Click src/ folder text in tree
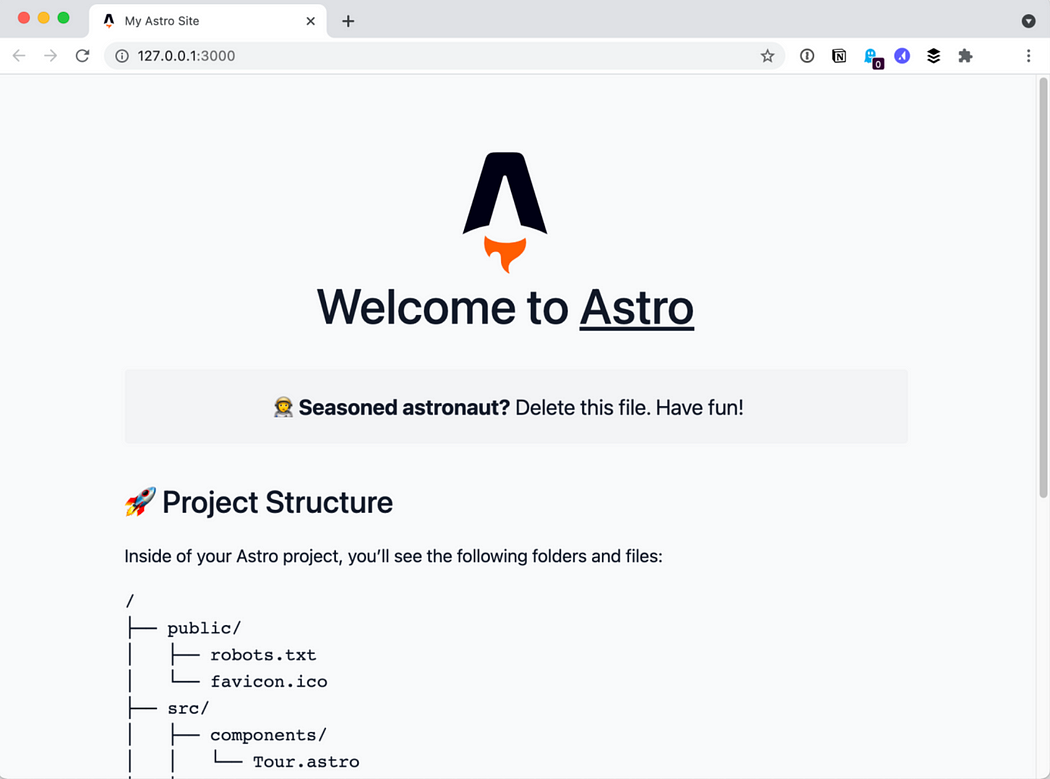The height and width of the screenshot is (779, 1050). [188, 709]
